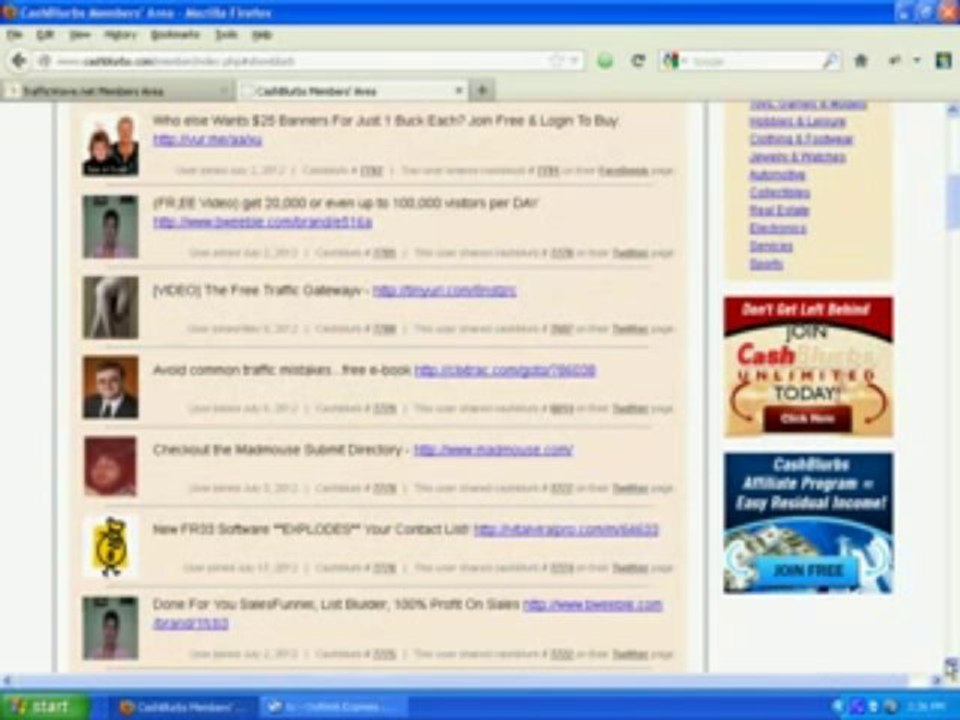The image size is (960, 720).
Task: Open the Help menu
Action: 261,35
